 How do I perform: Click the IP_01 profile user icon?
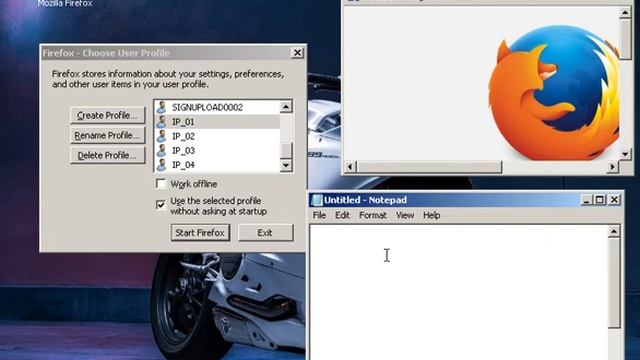point(162,122)
